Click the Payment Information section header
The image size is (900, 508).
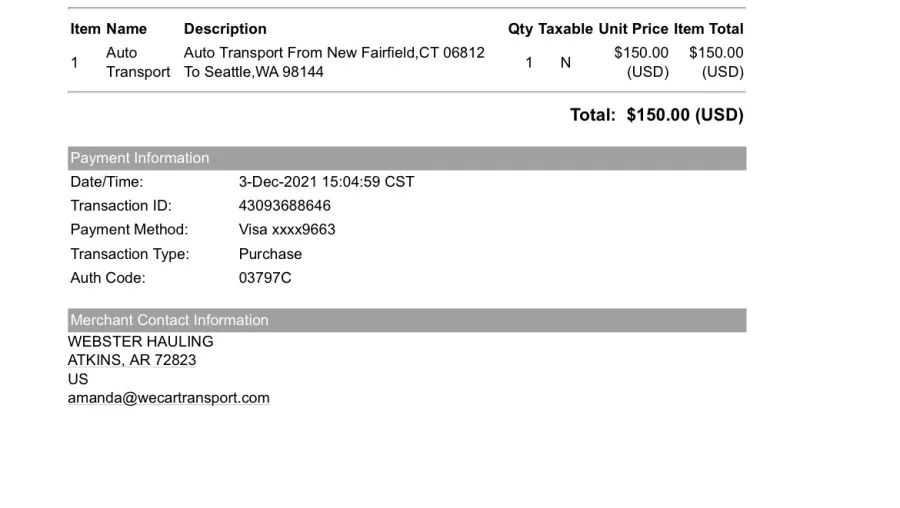click(x=407, y=158)
